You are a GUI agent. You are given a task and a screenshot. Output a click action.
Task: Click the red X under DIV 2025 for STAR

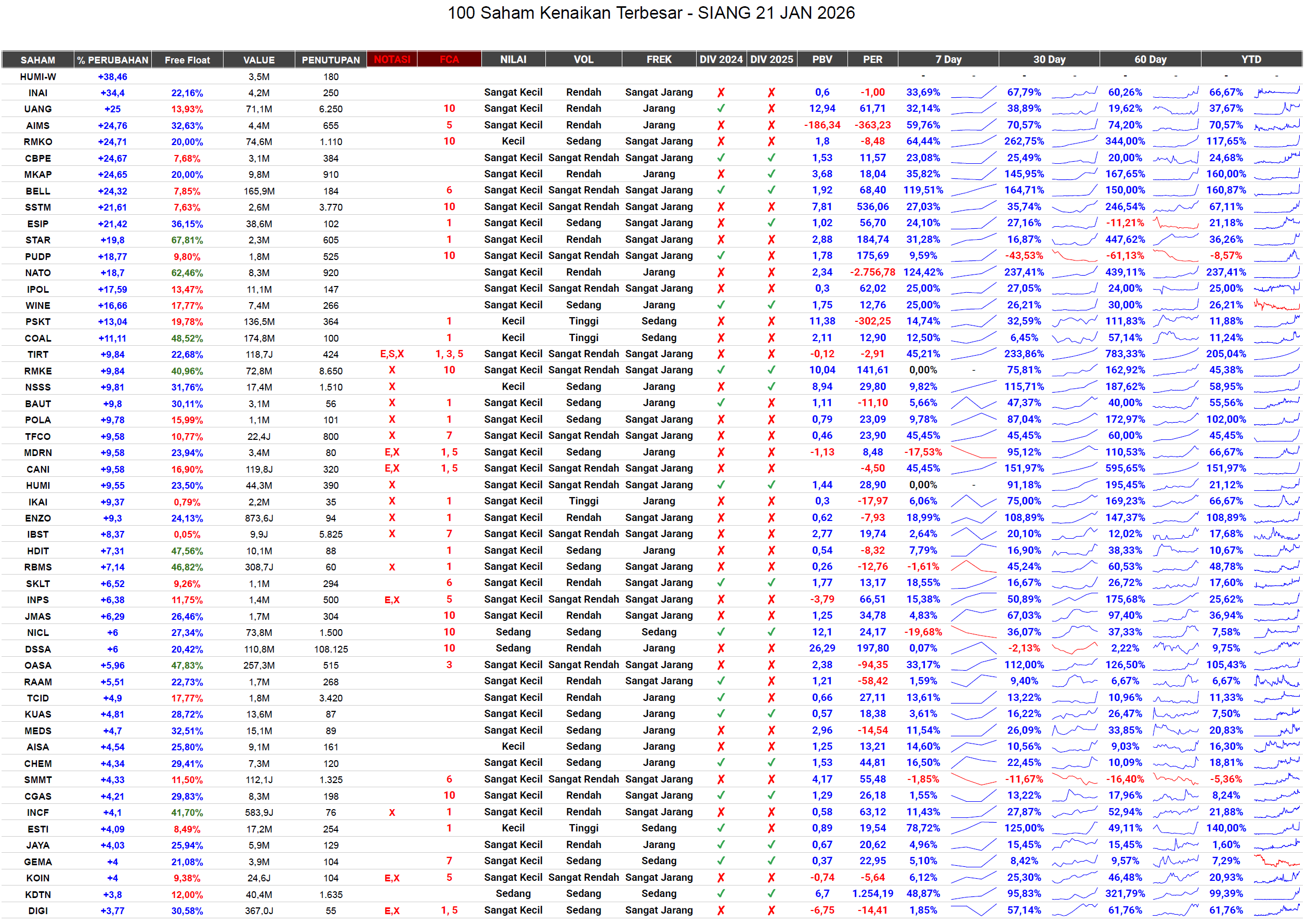(772, 240)
